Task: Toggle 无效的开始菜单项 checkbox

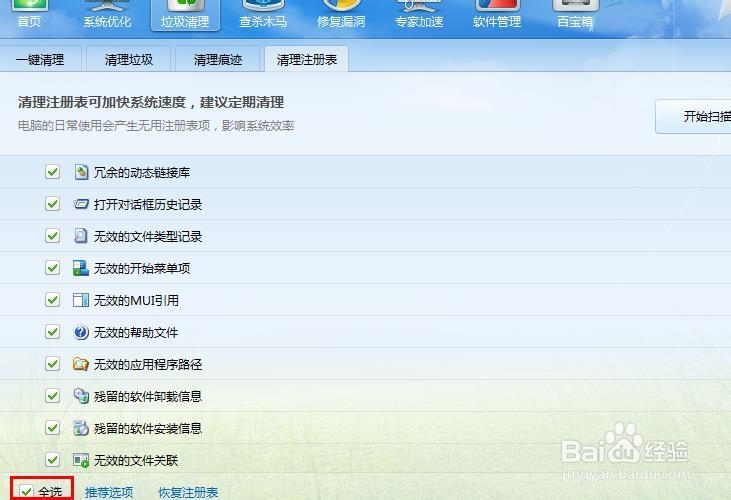Action: pos(53,268)
